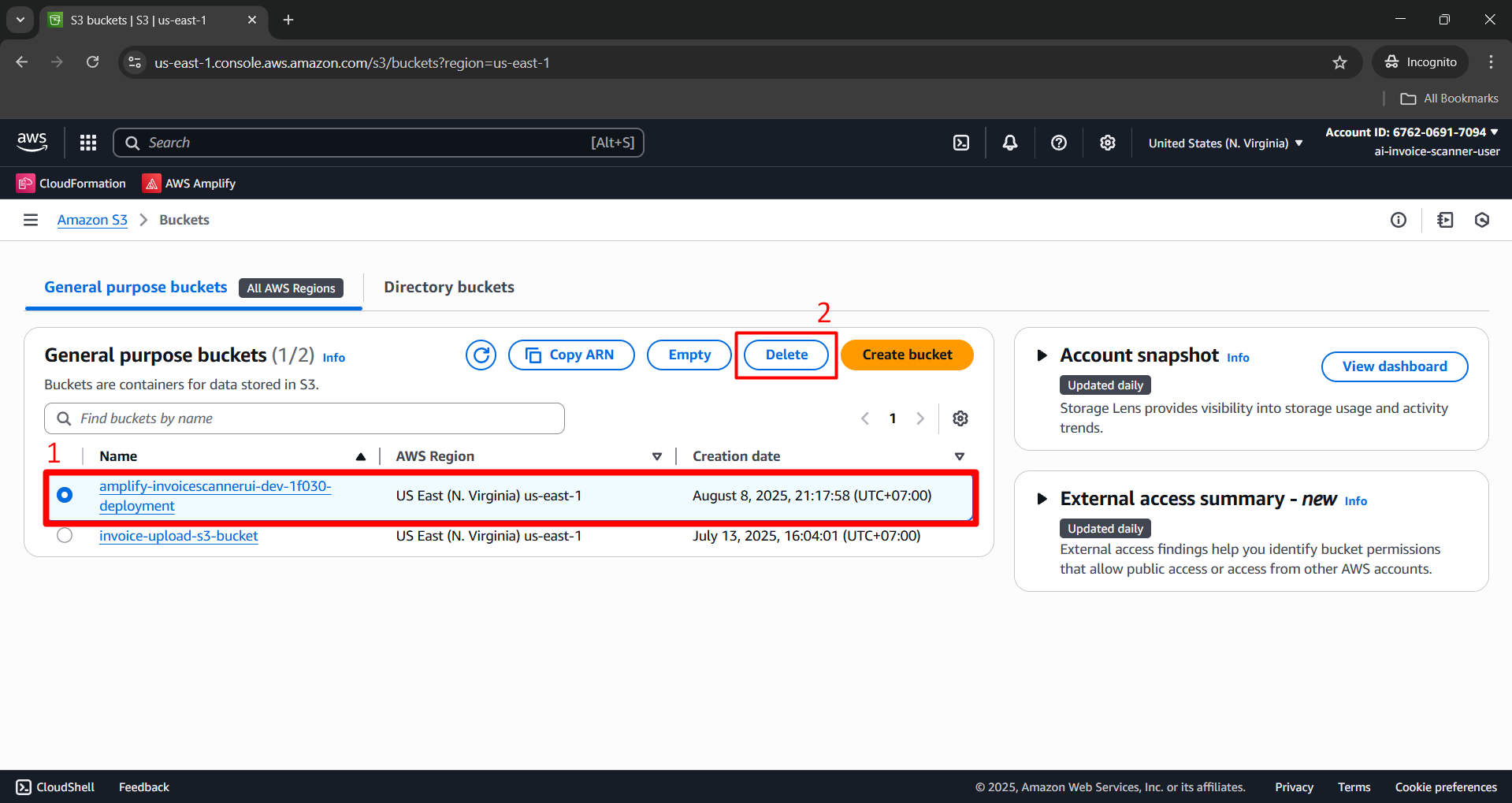Refresh the general purpose buckets list
The width and height of the screenshot is (1512, 803).
pos(481,355)
